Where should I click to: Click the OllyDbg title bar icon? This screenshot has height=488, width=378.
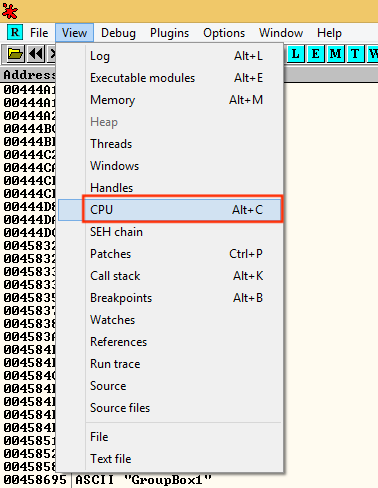point(10,11)
